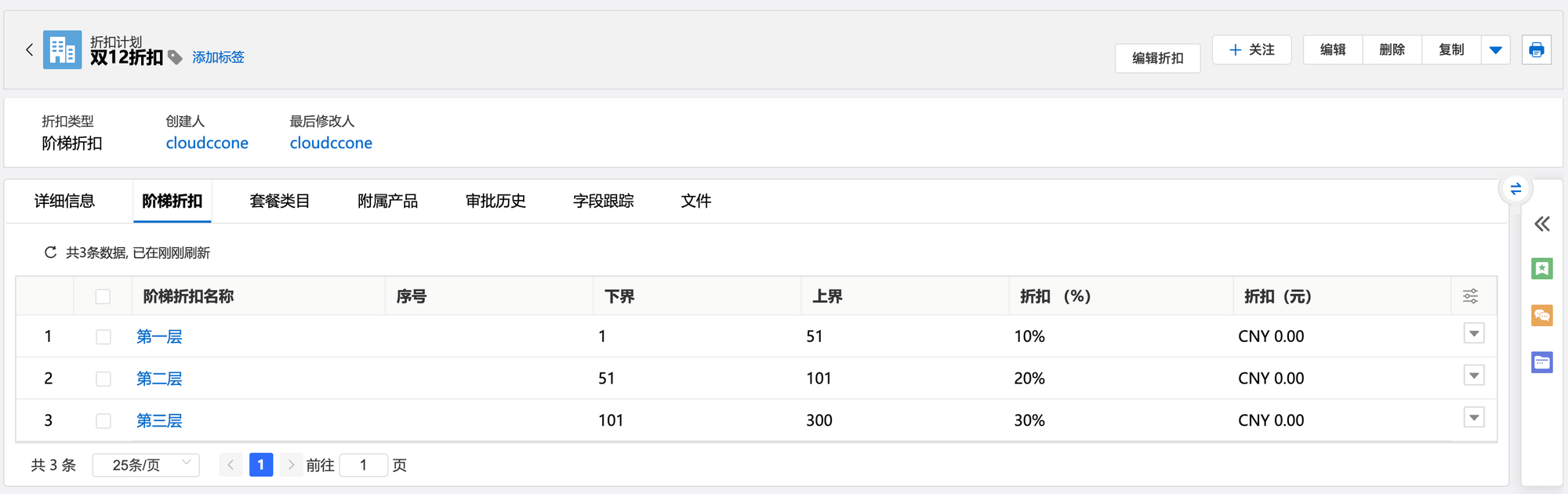The image size is (1568, 494).
Task: Open the row action dropdown for 第二层
Action: pyautogui.click(x=1474, y=376)
